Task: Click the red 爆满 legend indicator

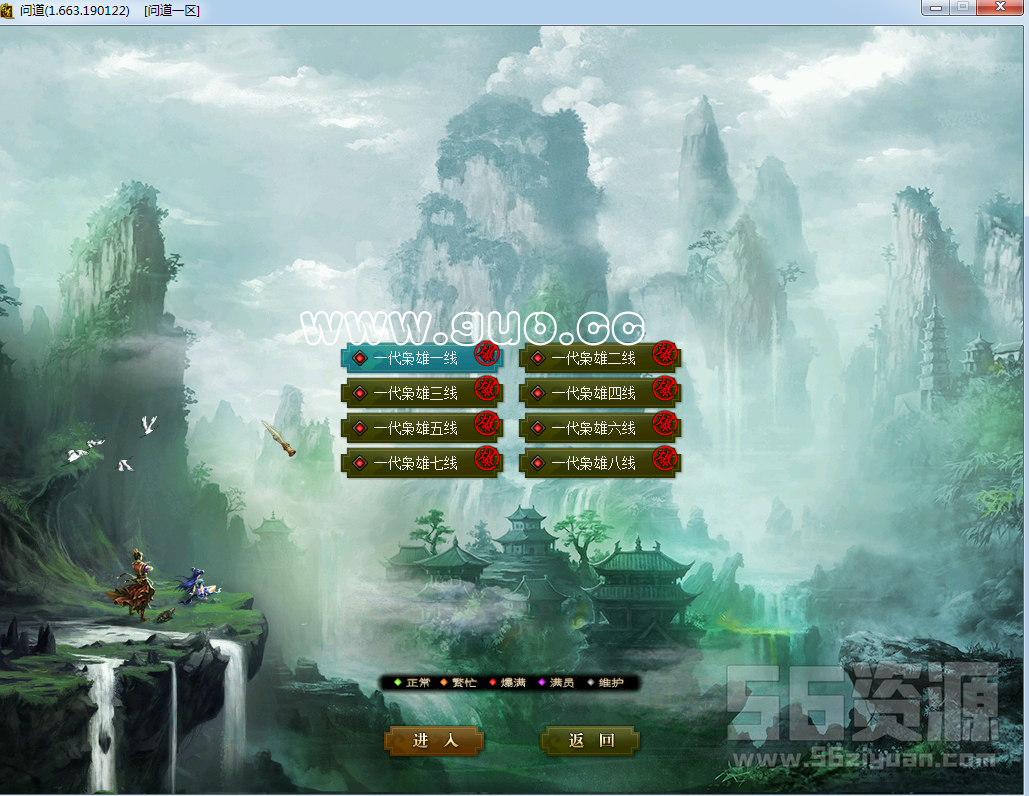Action: coord(492,683)
